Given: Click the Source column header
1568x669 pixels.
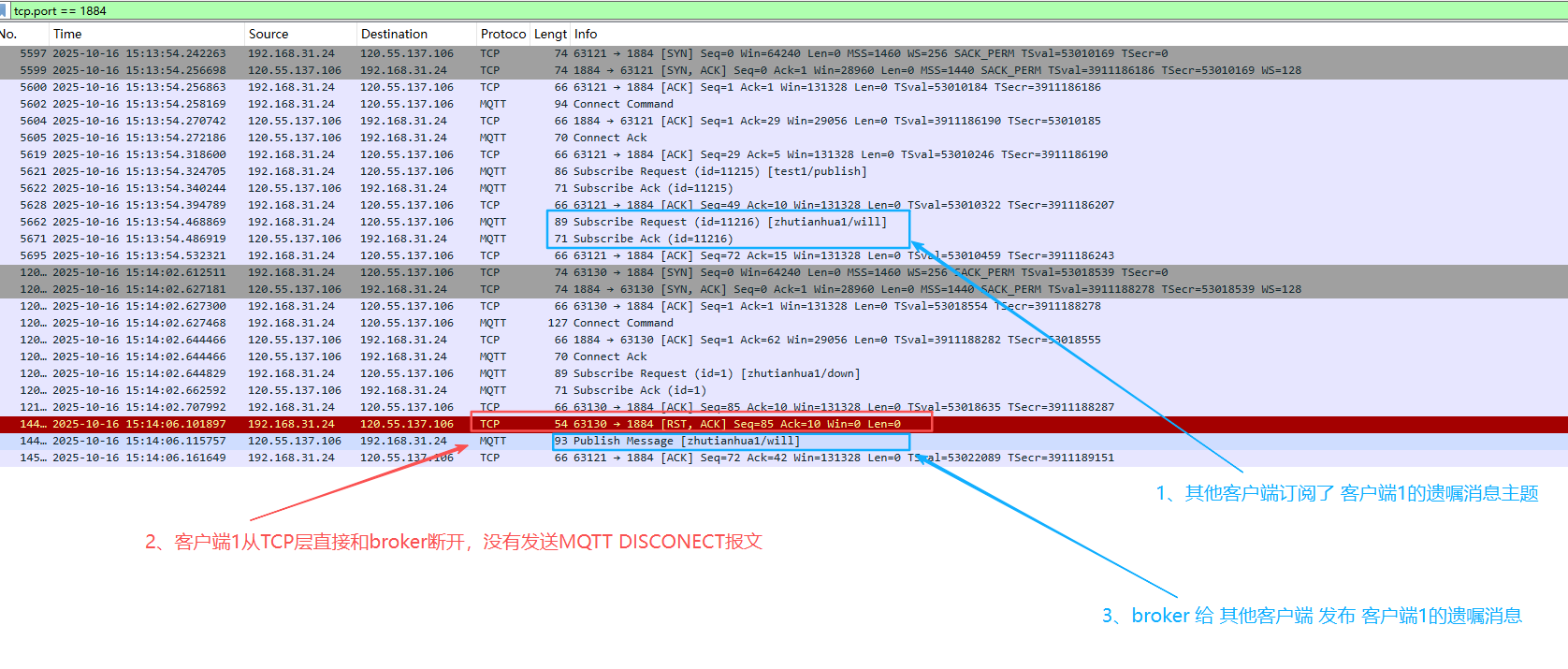Looking at the screenshot, I should (269, 34).
